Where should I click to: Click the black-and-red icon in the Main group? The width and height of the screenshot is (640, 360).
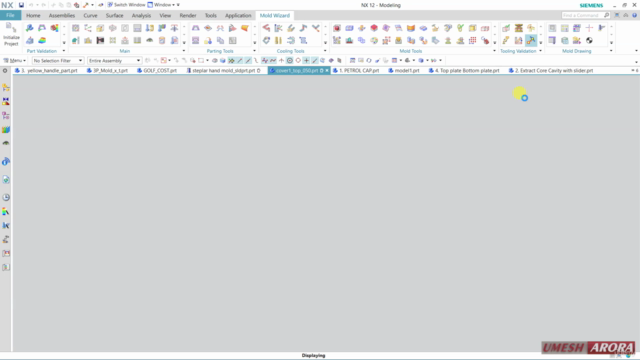[100, 40]
